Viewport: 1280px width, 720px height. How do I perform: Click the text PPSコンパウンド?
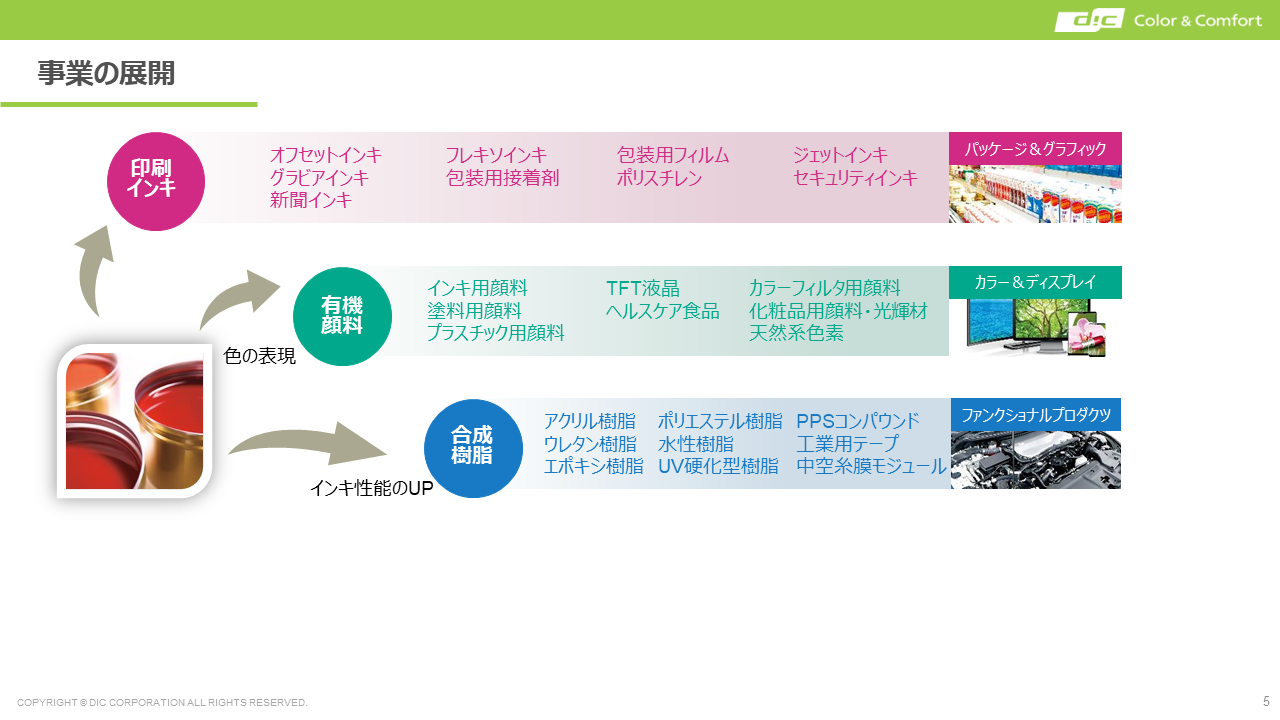point(858,421)
